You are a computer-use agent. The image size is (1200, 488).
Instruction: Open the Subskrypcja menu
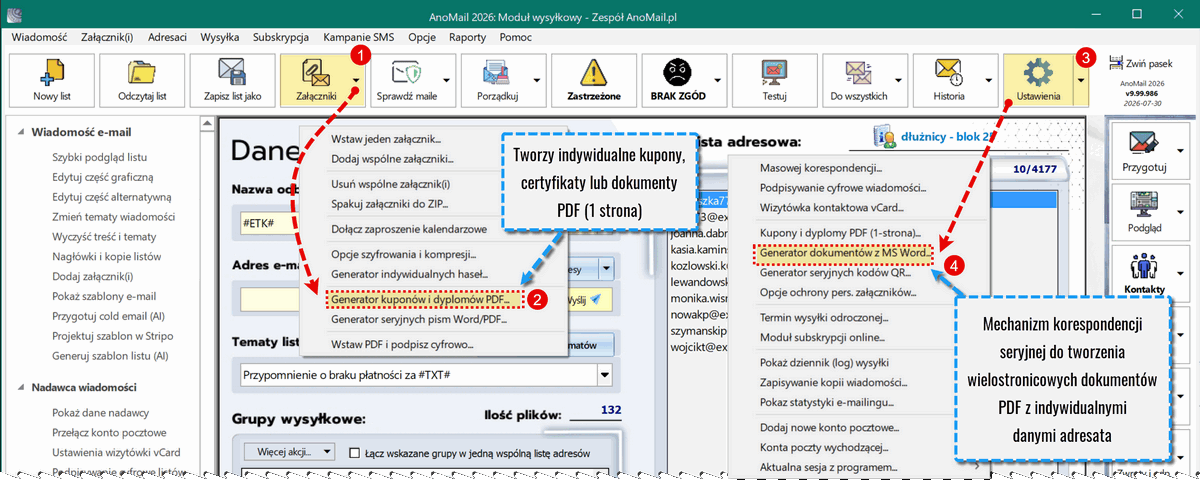point(281,36)
